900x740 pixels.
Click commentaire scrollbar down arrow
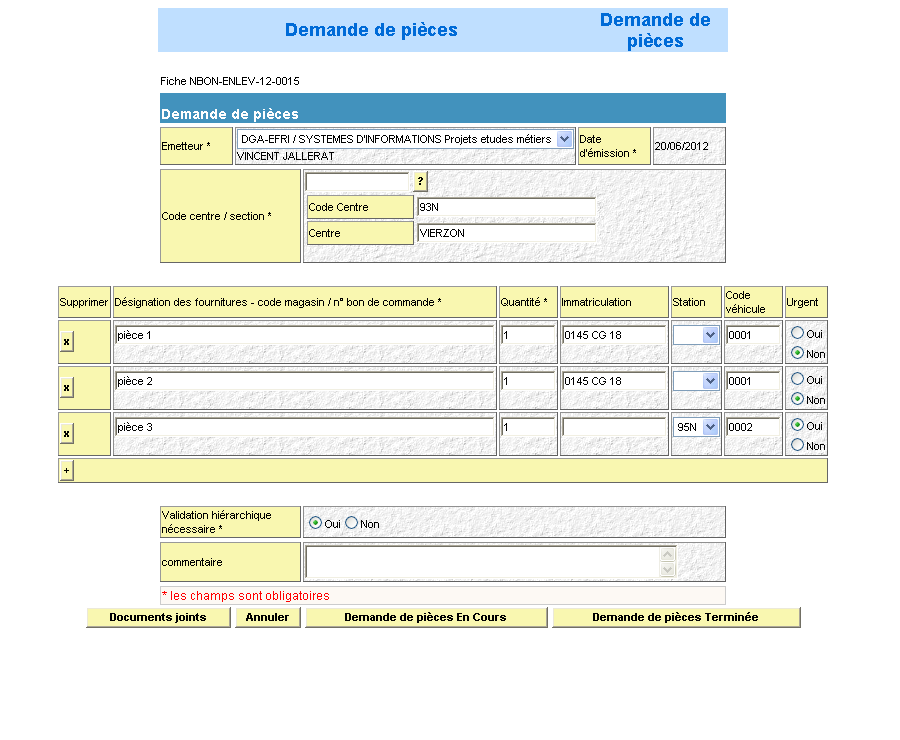click(x=668, y=569)
